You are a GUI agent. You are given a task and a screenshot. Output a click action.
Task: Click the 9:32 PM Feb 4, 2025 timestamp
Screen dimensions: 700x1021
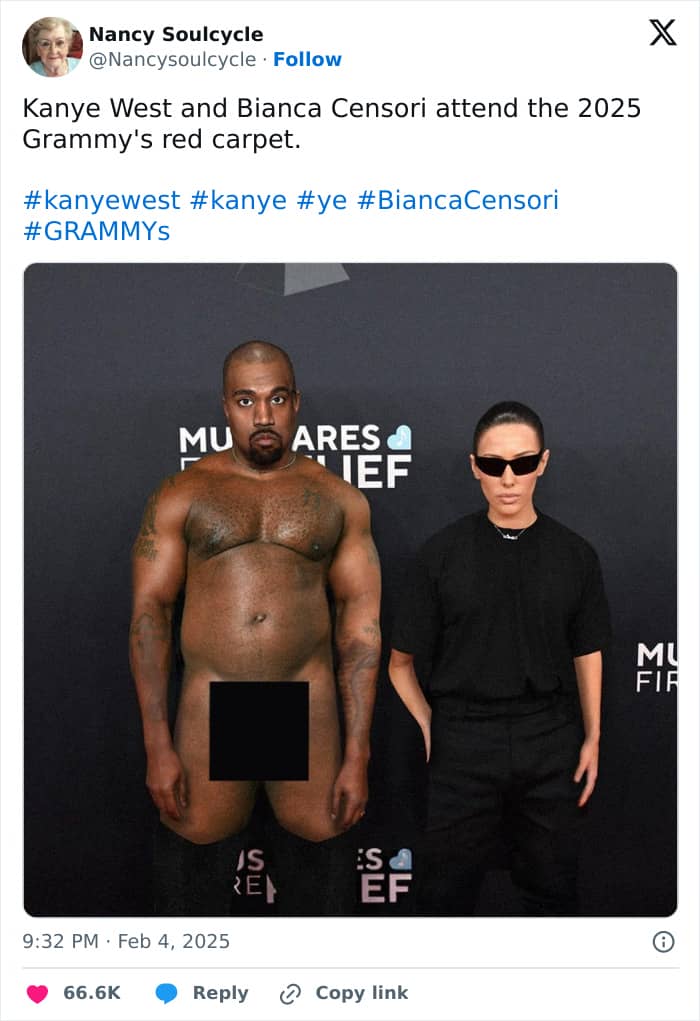[x=126, y=942]
